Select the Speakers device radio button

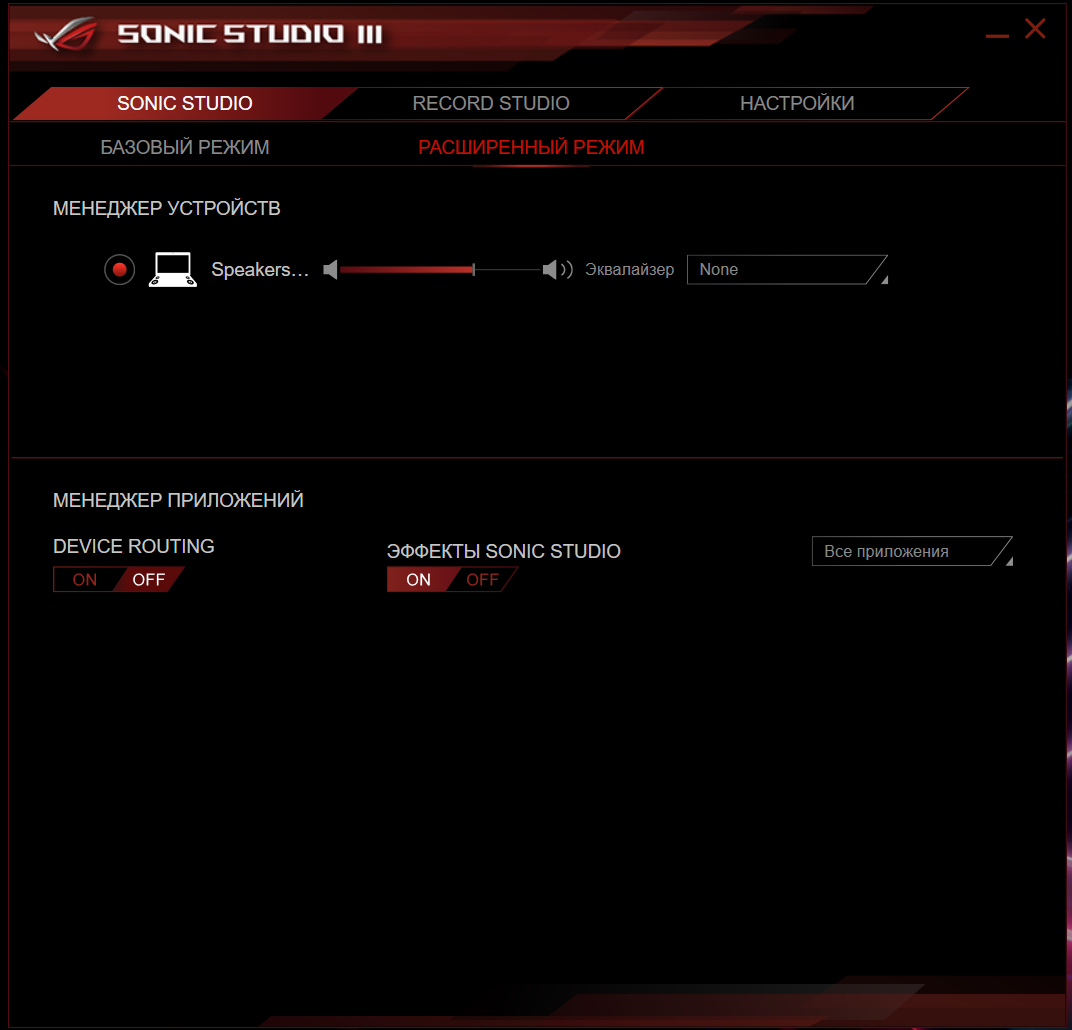120,270
